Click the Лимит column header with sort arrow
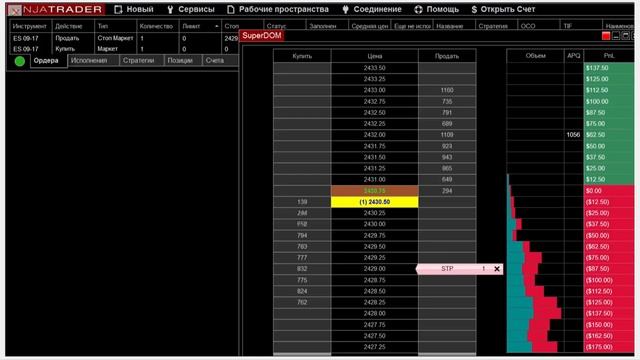 [x=200, y=26]
